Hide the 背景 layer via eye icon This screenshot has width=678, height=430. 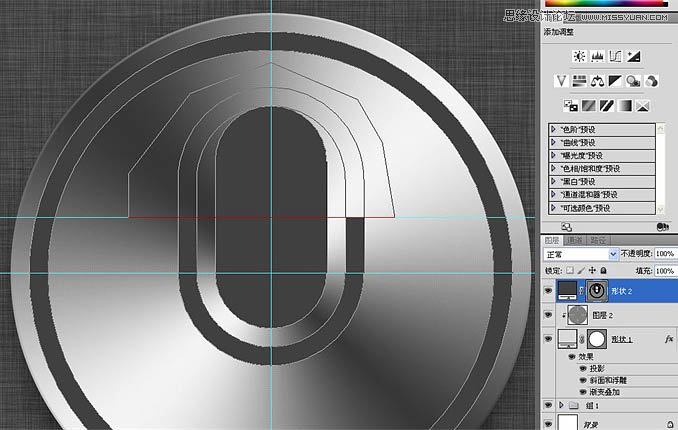click(x=548, y=424)
